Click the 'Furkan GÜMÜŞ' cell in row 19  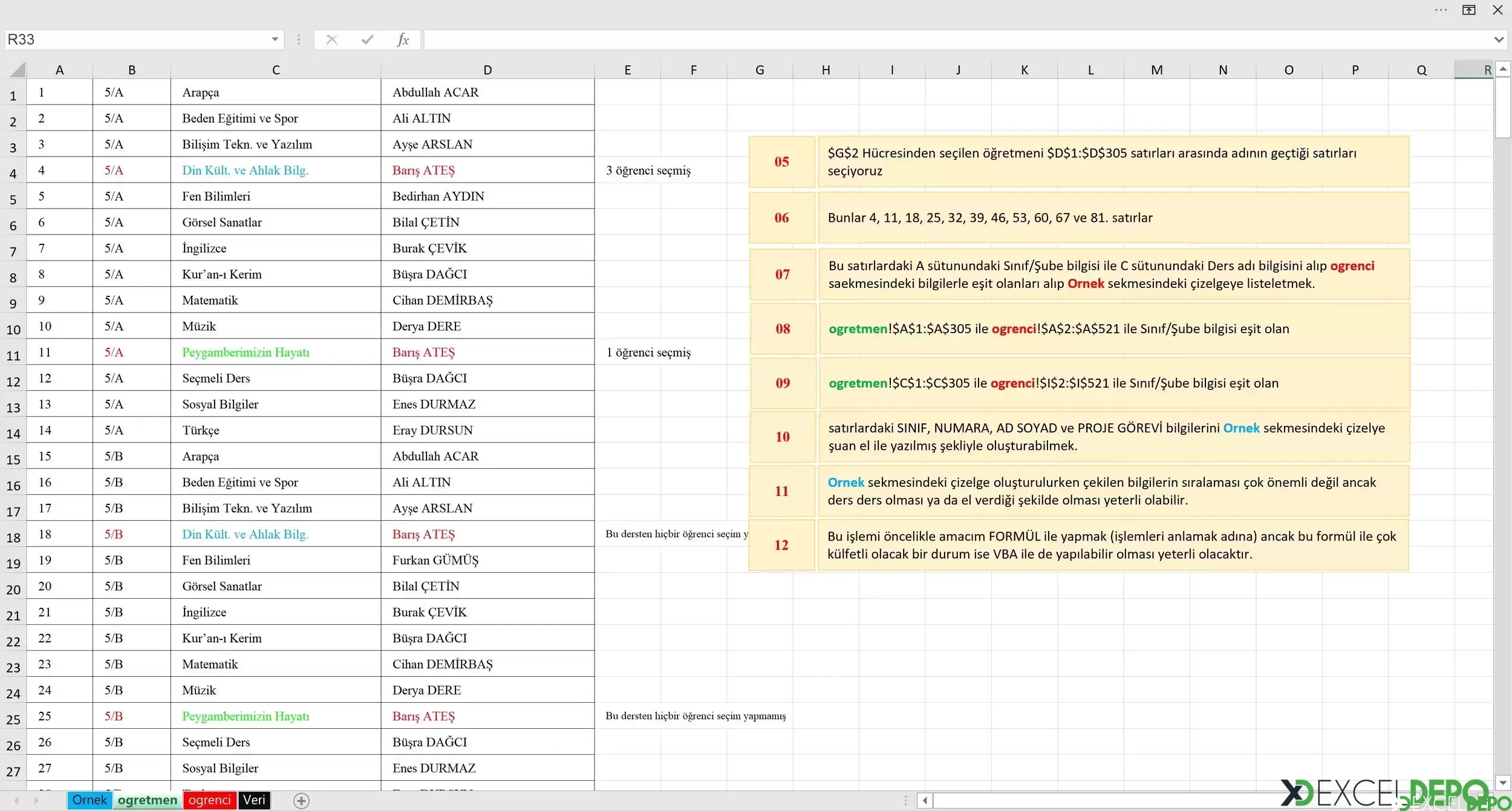pyautogui.click(x=487, y=560)
